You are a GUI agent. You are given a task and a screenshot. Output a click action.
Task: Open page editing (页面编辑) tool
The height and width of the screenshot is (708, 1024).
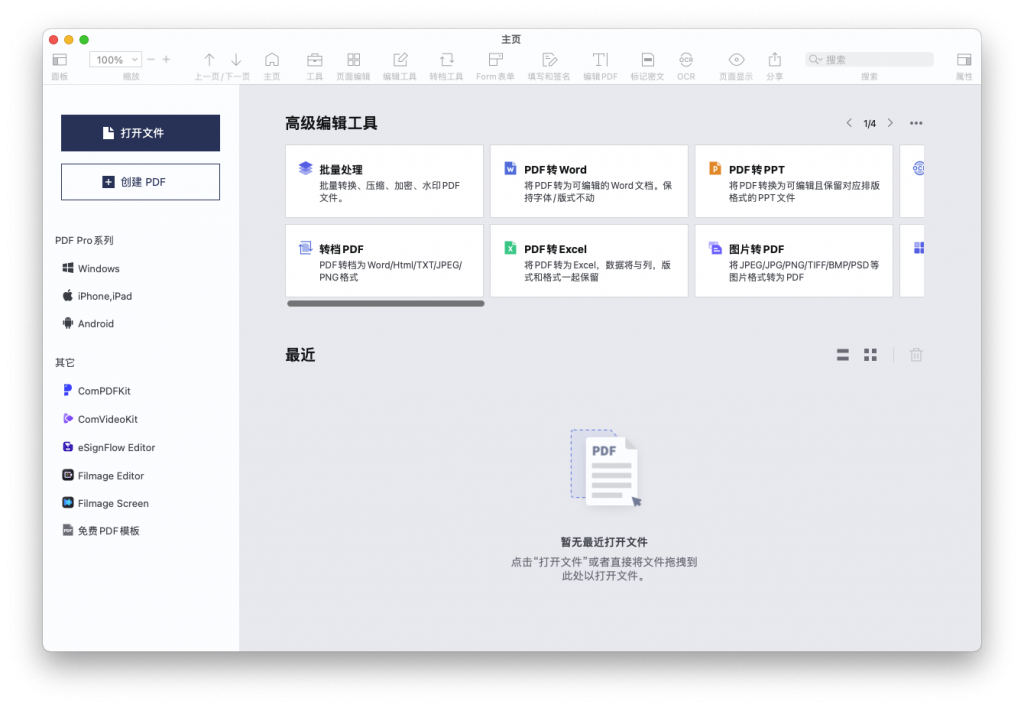coord(353,59)
